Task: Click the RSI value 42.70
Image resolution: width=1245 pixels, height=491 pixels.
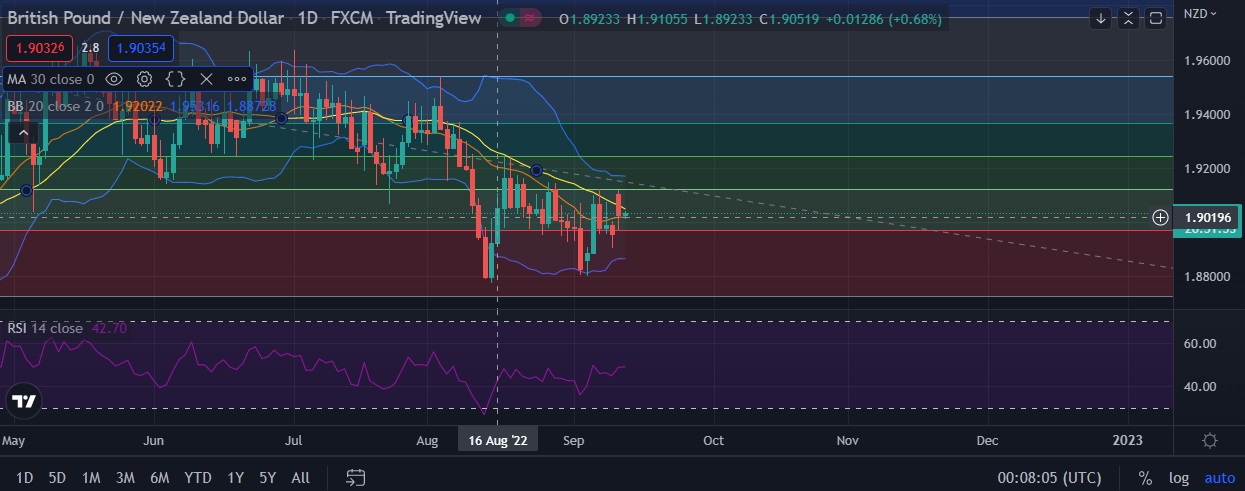Action: 109,328
